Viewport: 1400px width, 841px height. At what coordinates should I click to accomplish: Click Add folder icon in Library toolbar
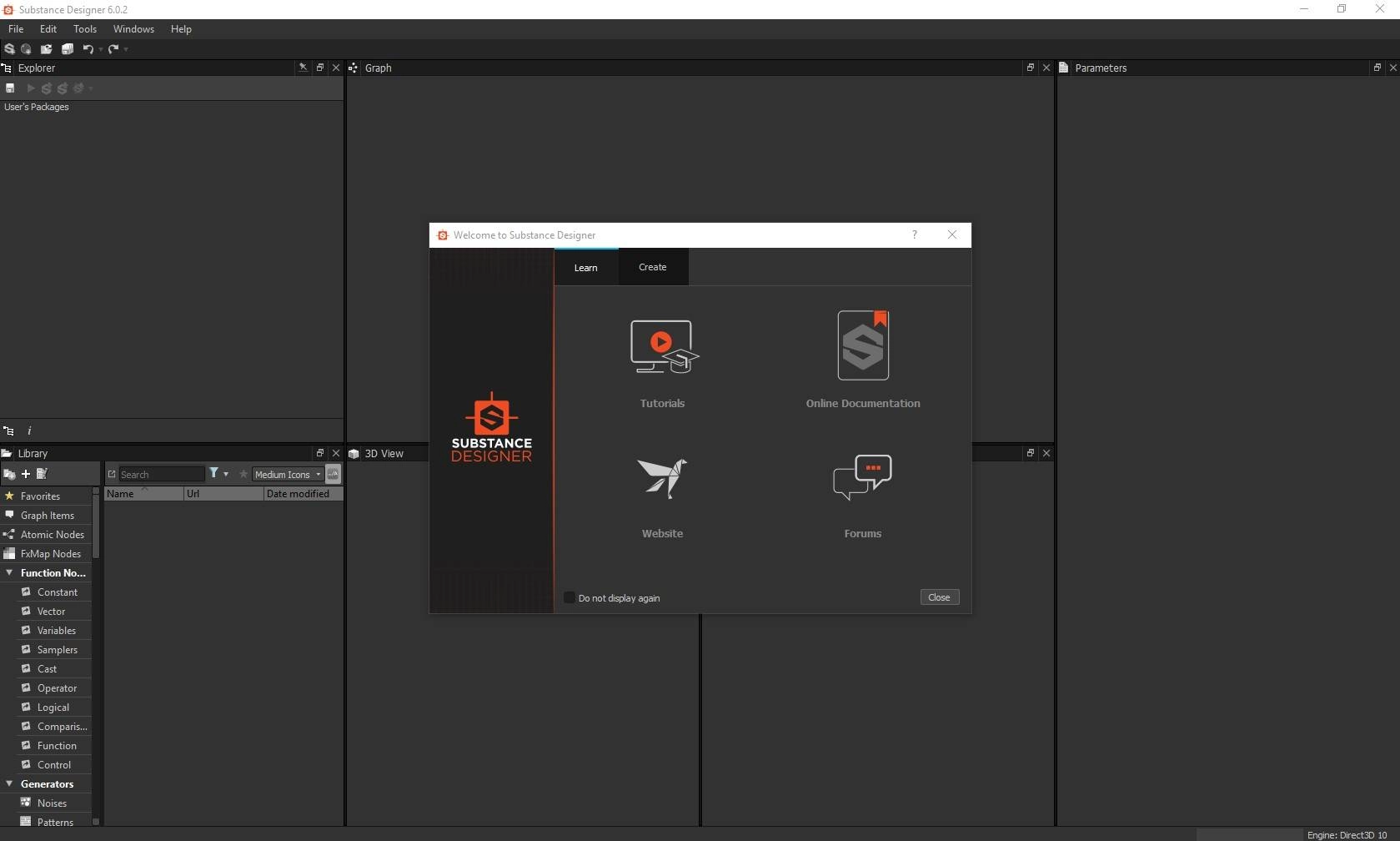(x=9, y=474)
